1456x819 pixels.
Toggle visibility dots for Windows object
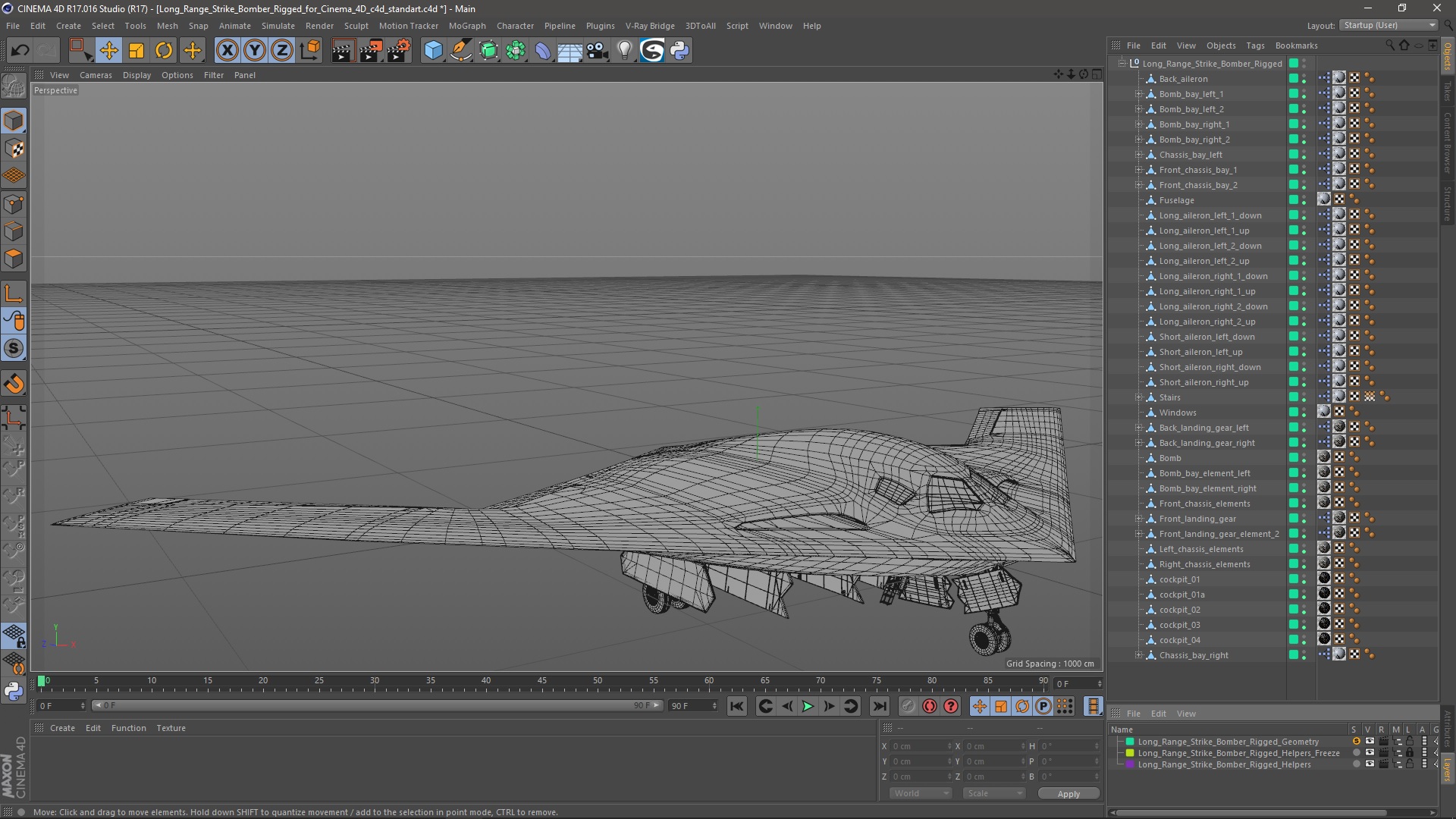pyautogui.click(x=1304, y=413)
